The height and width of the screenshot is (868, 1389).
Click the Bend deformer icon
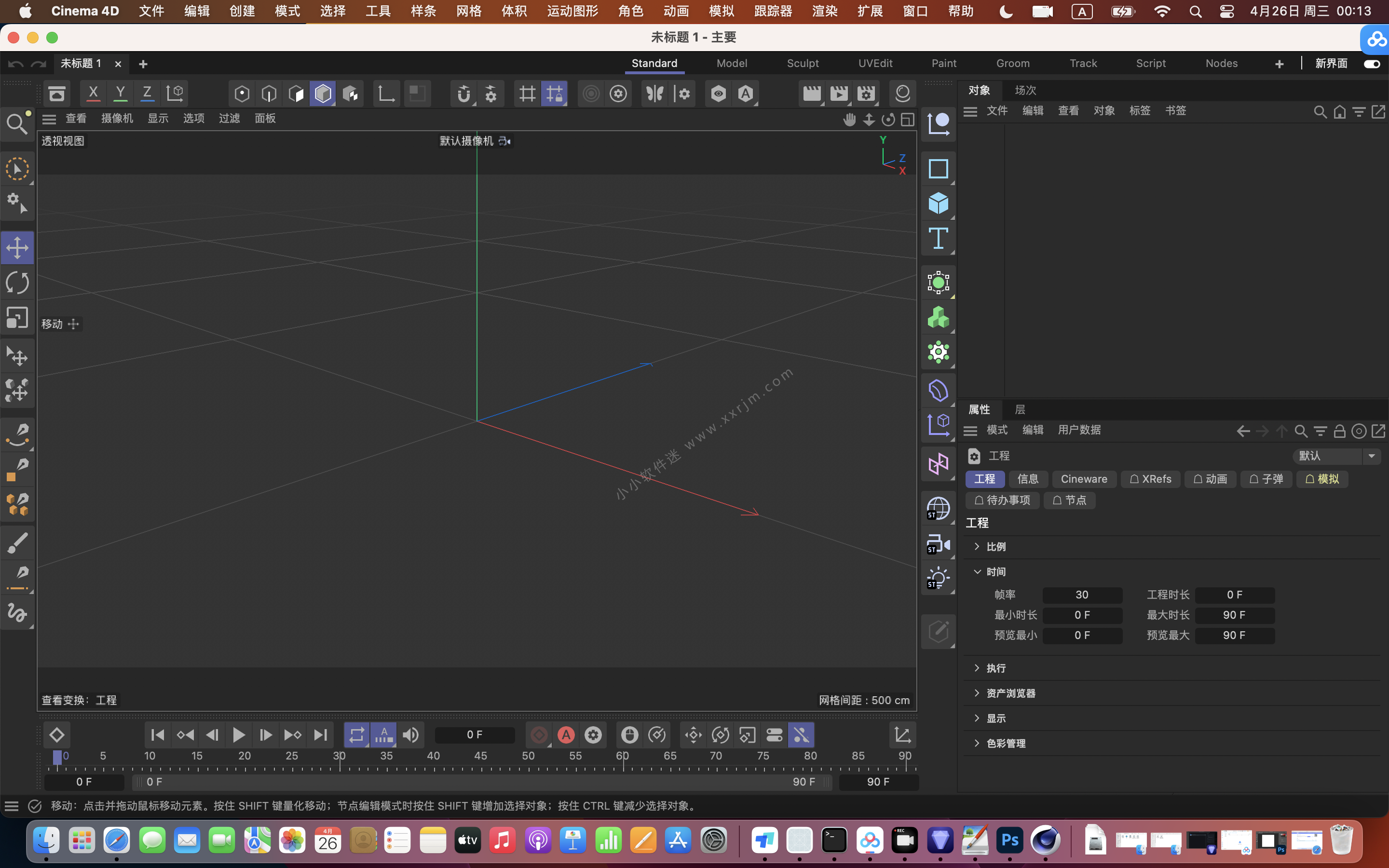point(939,391)
